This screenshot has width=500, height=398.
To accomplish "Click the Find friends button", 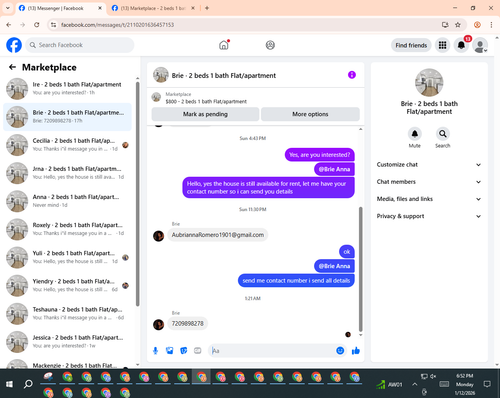I will click(411, 45).
